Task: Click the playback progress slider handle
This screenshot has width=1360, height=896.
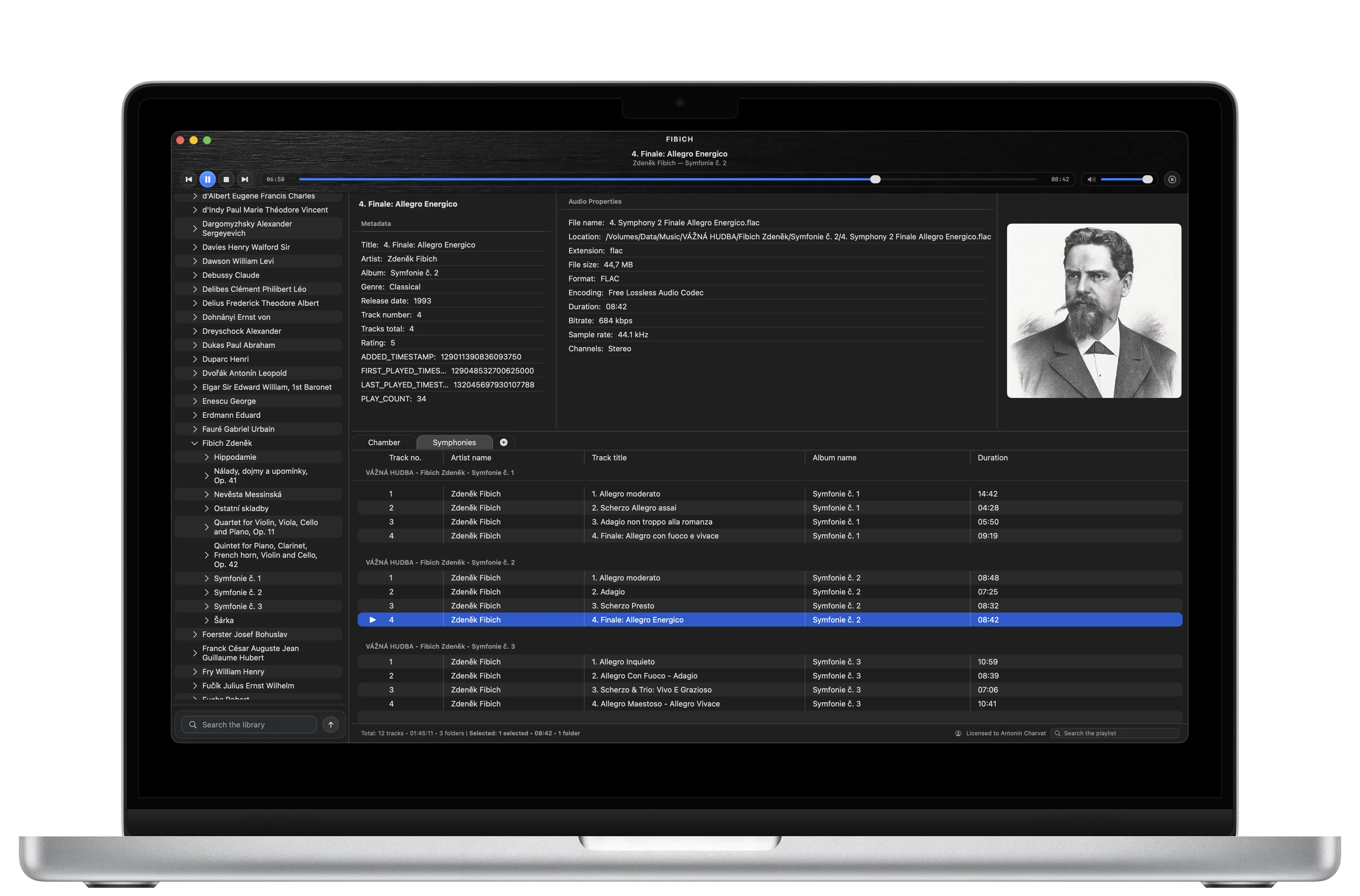Action: click(x=875, y=180)
